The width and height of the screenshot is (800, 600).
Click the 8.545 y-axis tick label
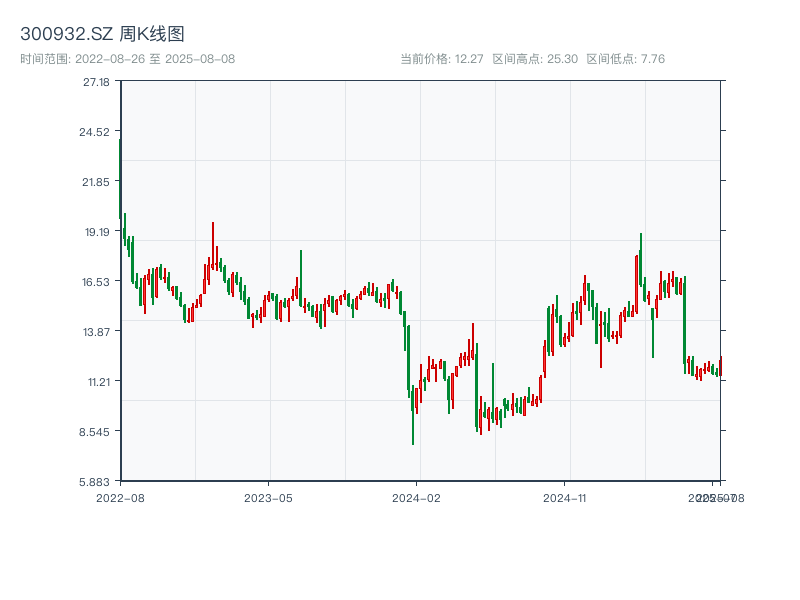(97, 431)
